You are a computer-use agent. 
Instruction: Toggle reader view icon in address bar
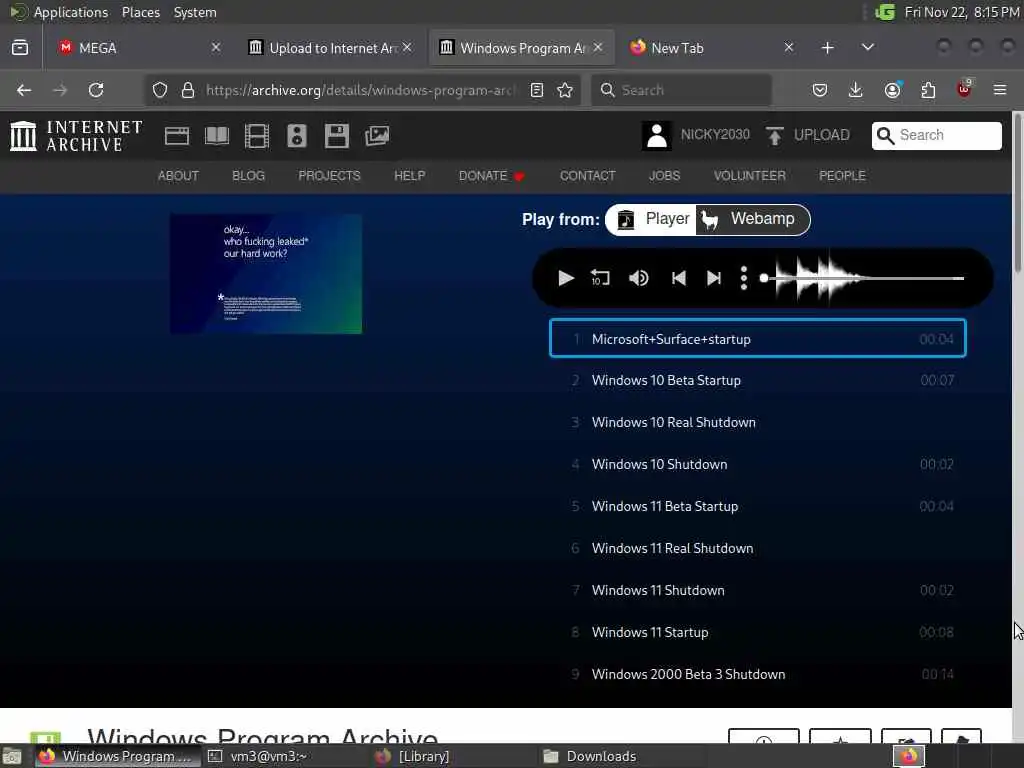(537, 90)
